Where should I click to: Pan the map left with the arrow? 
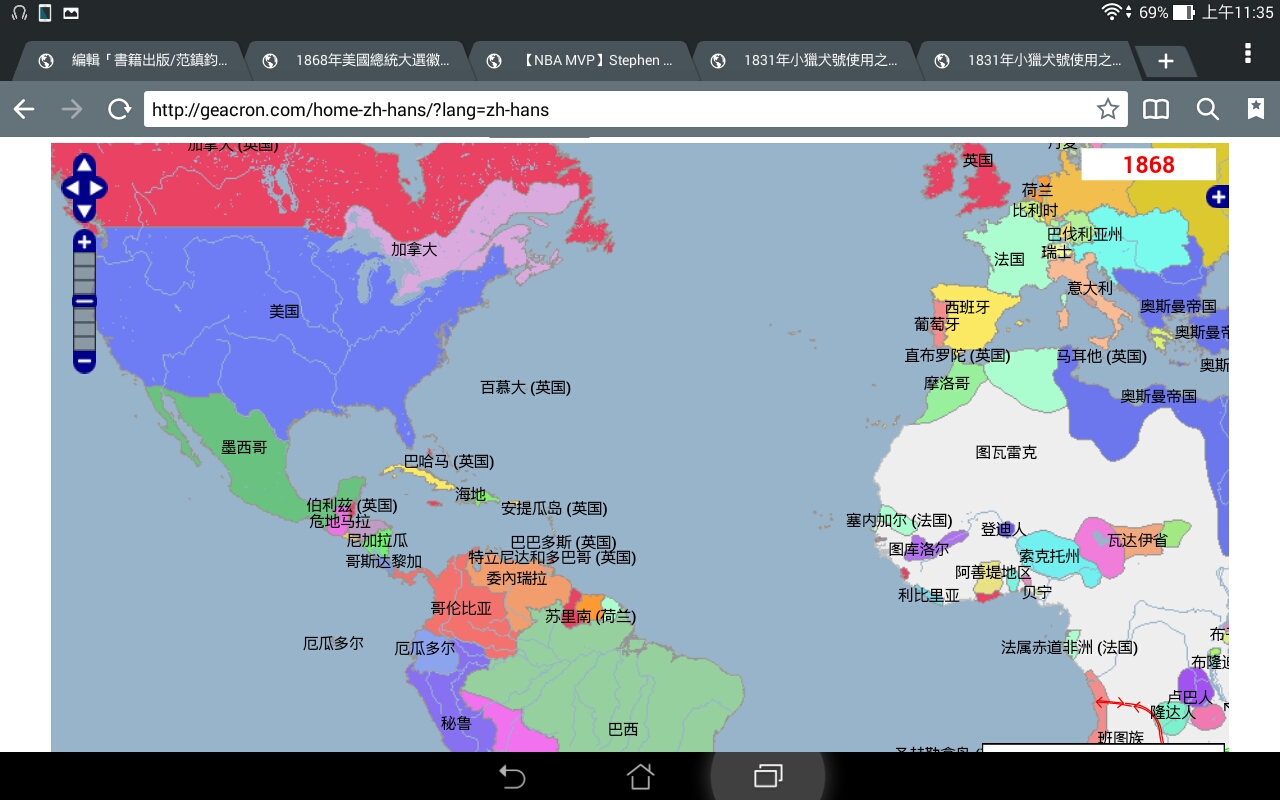[x=71, y=188]
